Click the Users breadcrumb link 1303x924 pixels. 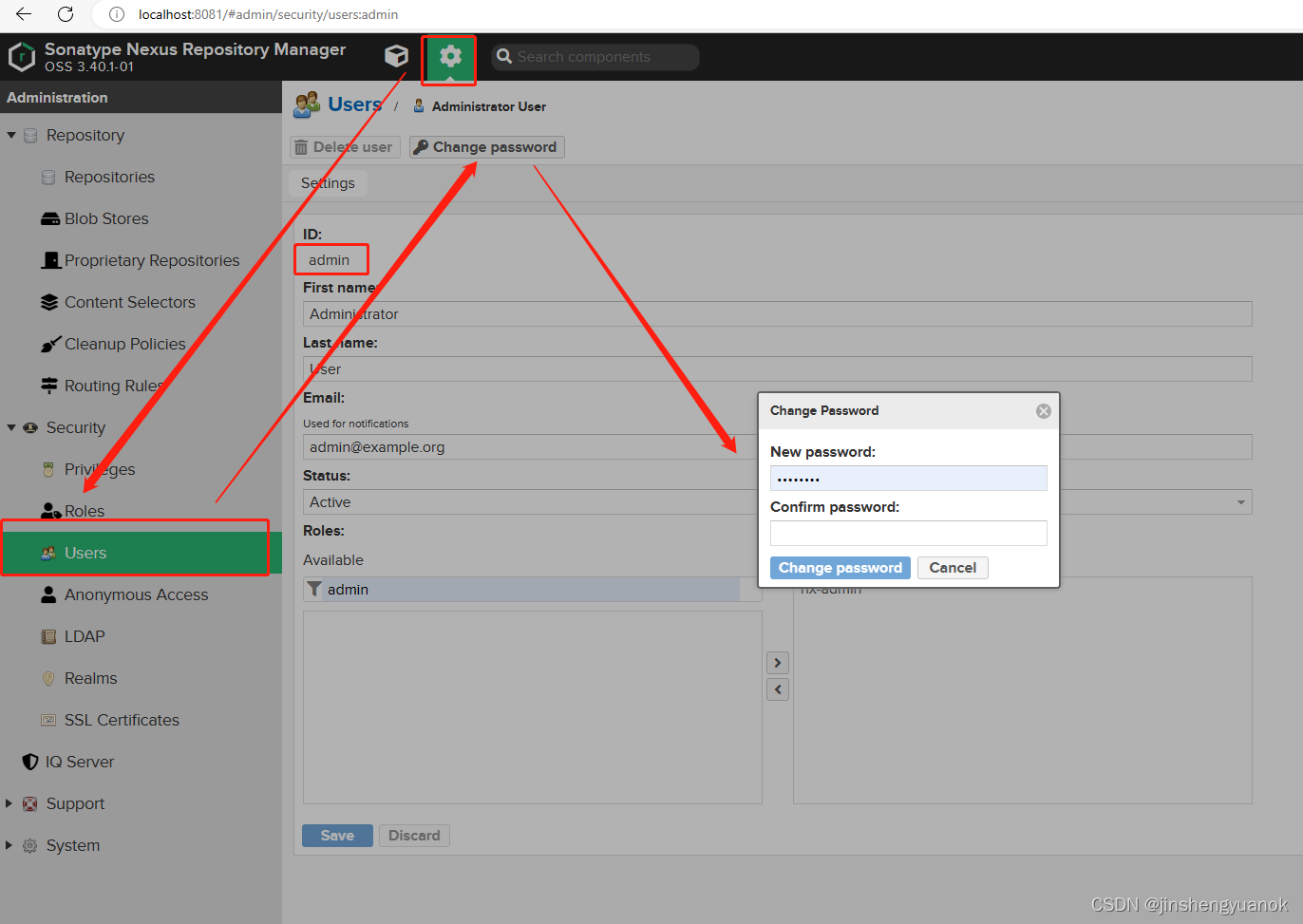(x=354, y=104)
